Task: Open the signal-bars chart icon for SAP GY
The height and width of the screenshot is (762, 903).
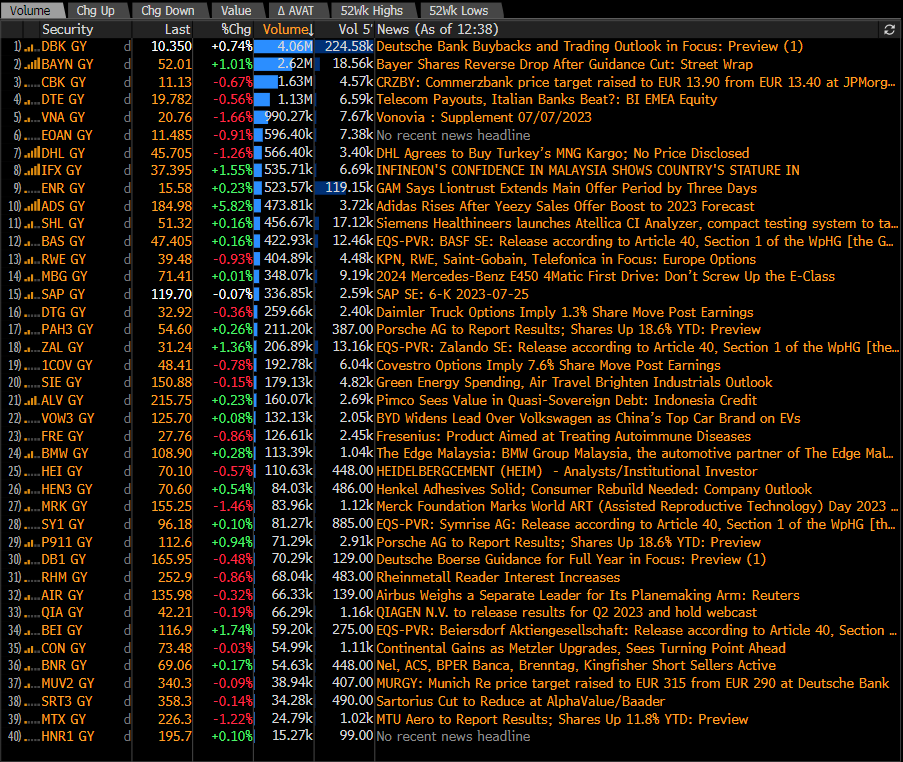Action: pos(32,295)
